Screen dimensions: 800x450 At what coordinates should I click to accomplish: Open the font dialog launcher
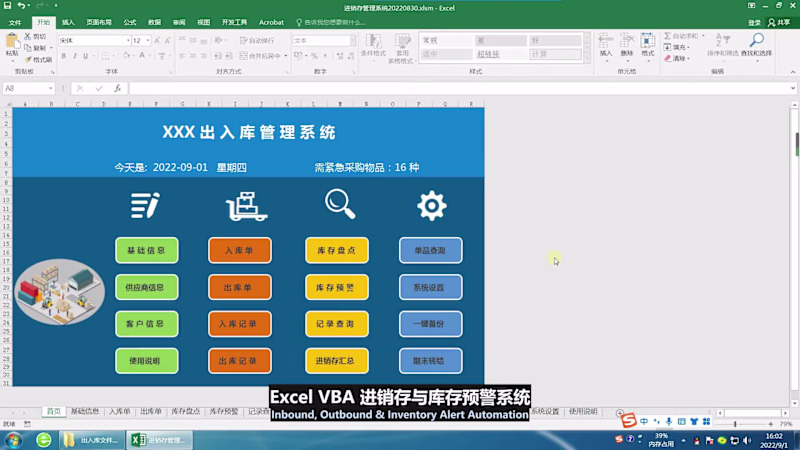tap(170, 72)
